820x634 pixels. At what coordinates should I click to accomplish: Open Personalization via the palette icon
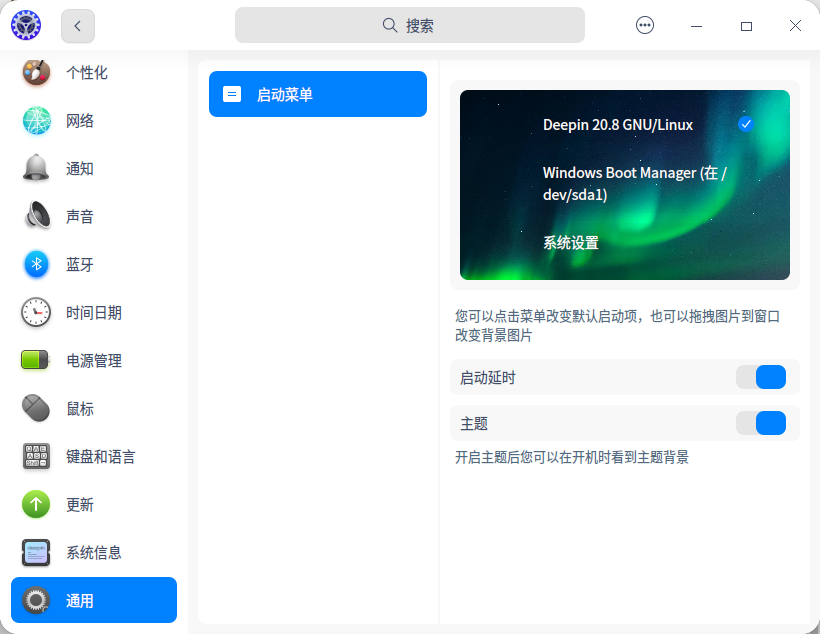click(36, 72)
